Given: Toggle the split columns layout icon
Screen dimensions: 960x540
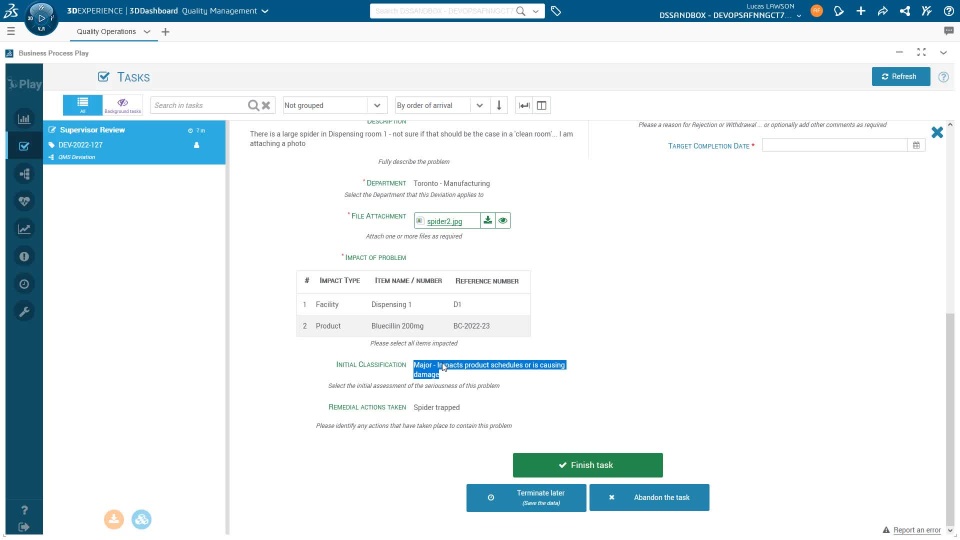Looking at the screenshot, I should tap(542, 105).
